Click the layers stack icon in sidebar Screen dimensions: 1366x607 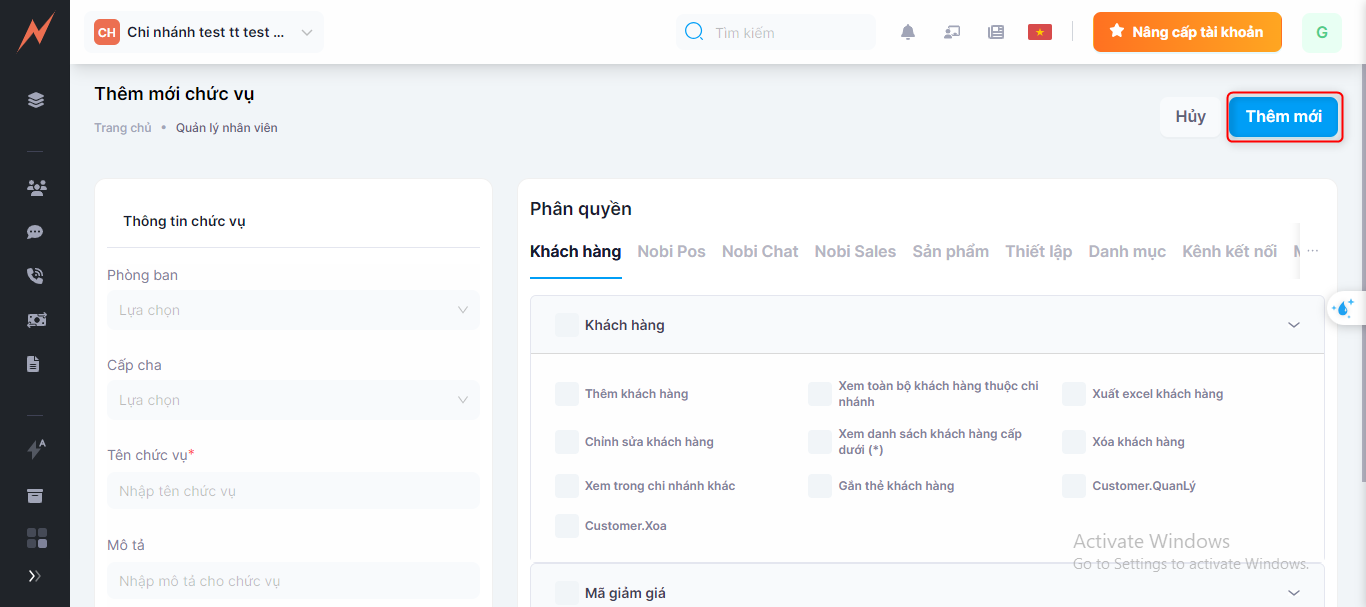[36, 100]
